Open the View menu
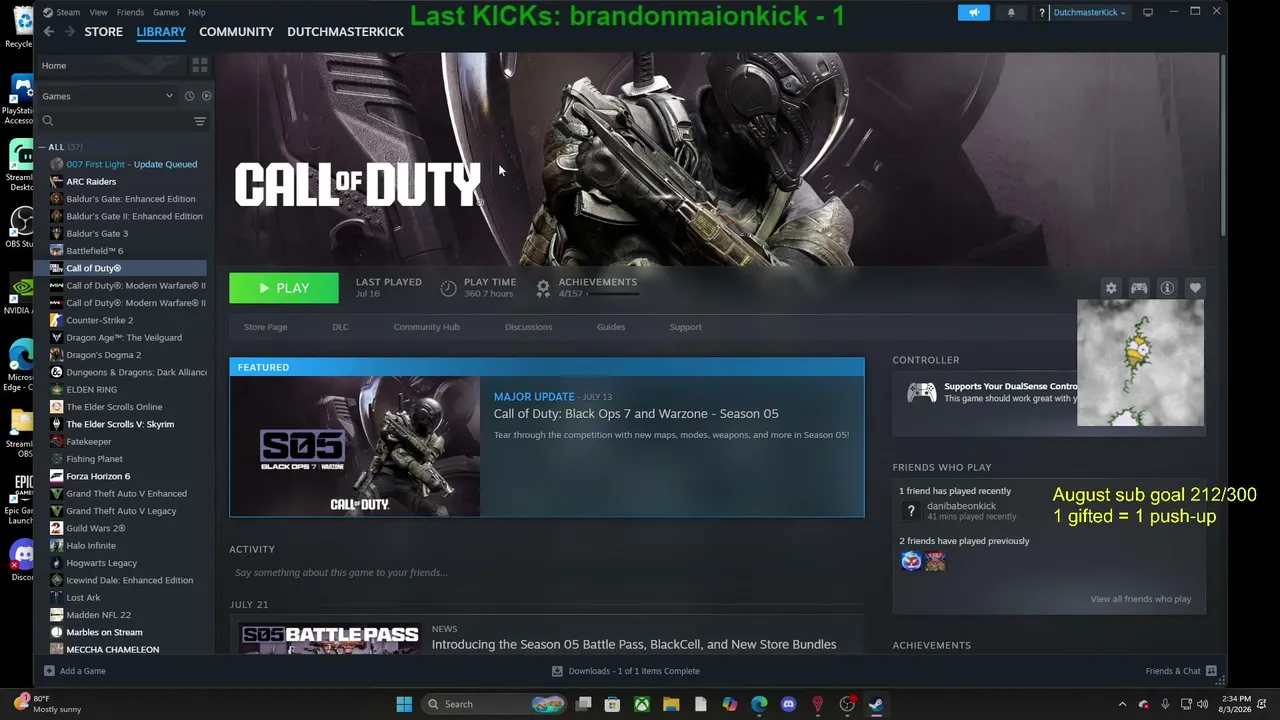The width and height of the screenshot is (1280, 720). coord(98,12)
